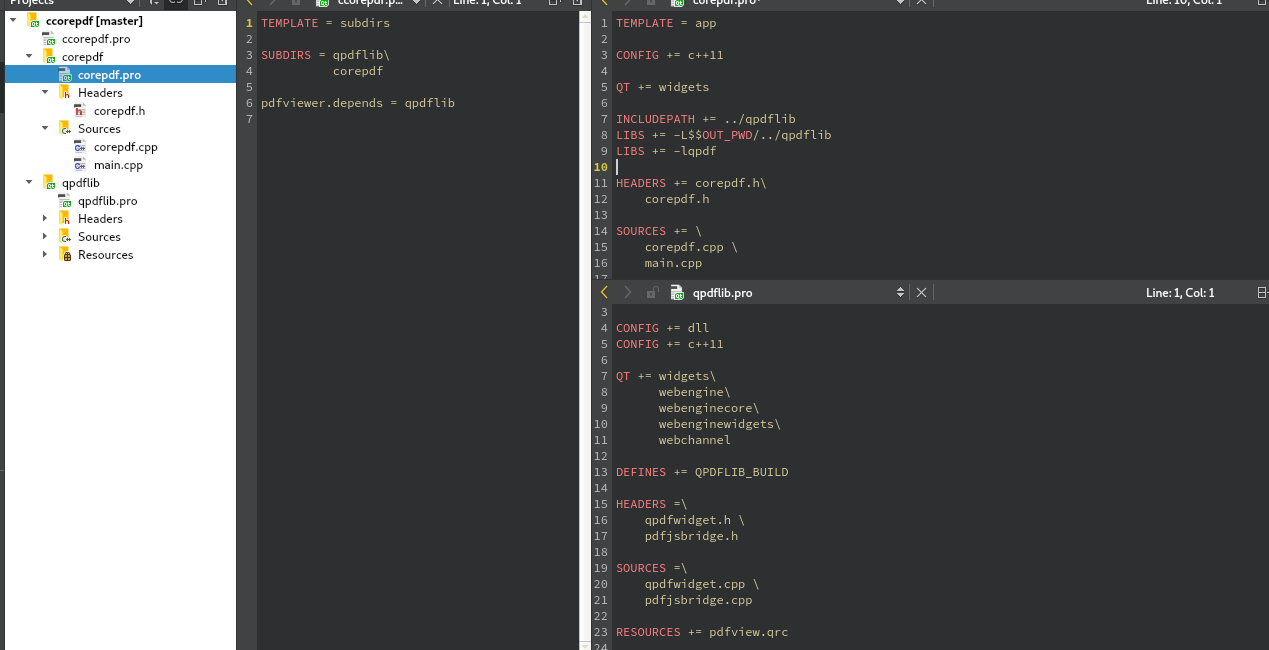Screen dimensions: 1269x650
Task: Click 'qpdfwidget.h \' in the HEADERS list
Action: click(x=695, y=520)
